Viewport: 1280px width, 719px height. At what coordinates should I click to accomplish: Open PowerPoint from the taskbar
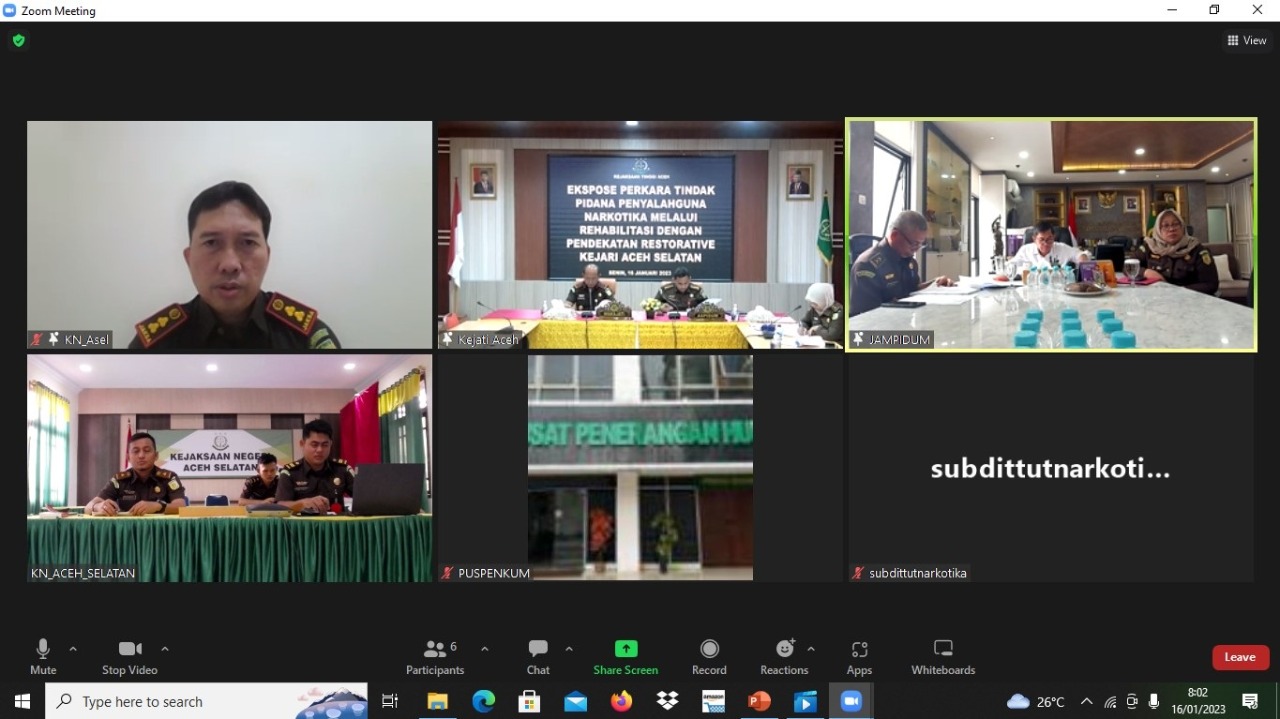pyautogui.click(x=759, y=701)
